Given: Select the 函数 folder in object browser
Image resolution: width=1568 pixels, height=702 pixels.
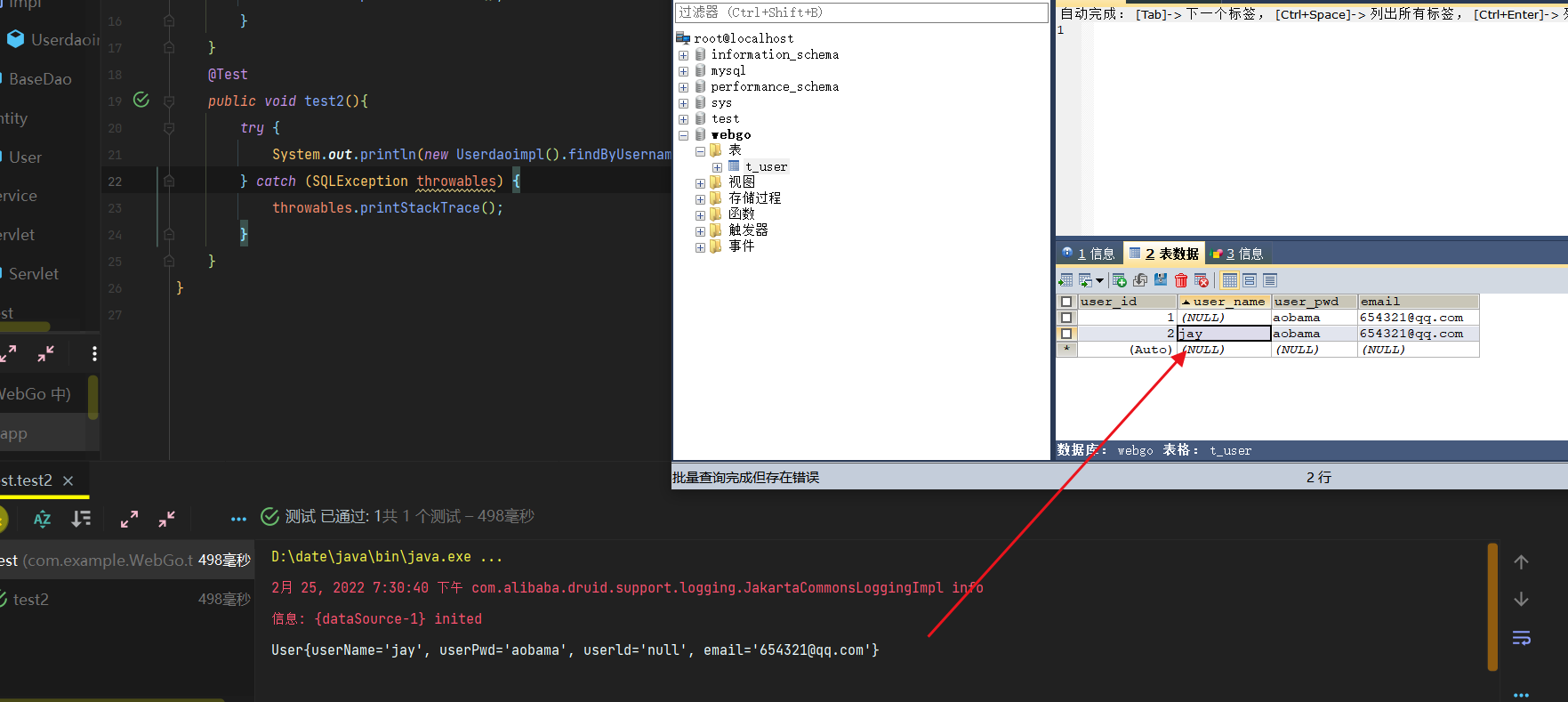Looking at the screenshot, I should (742, 214).
